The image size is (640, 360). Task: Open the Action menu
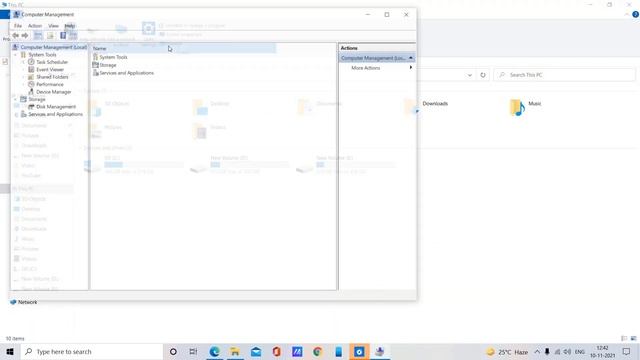pyautogui.click(x=35, y=26)
